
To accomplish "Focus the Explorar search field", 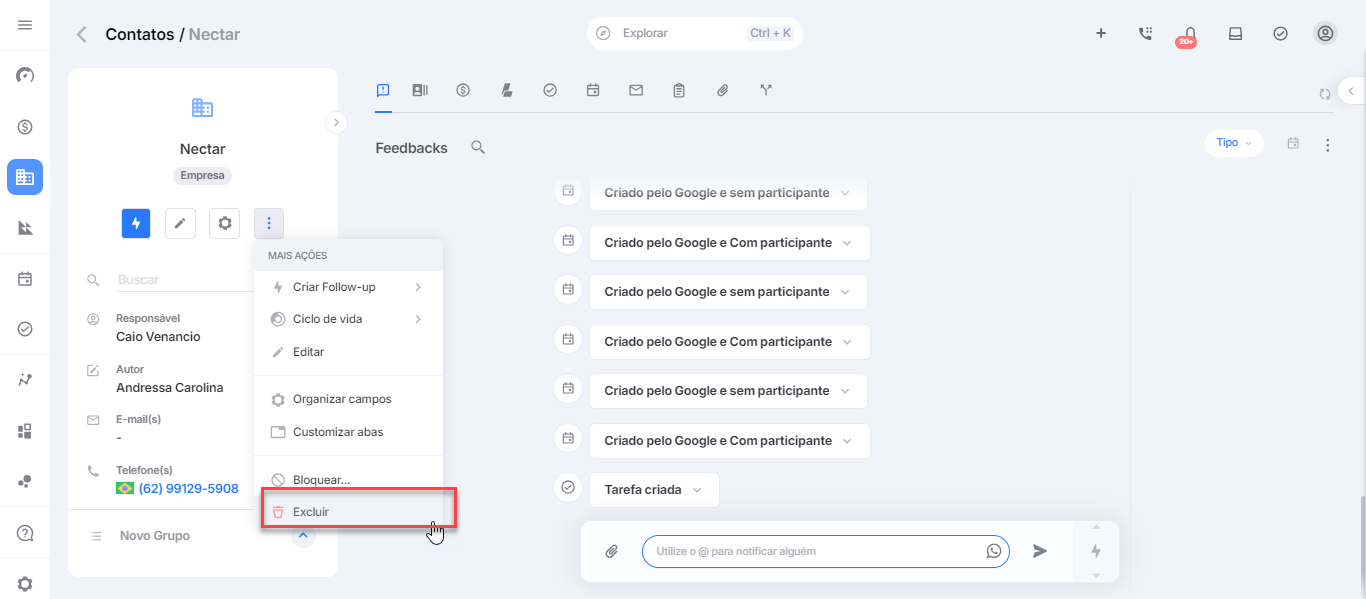I will click(695, 33).
